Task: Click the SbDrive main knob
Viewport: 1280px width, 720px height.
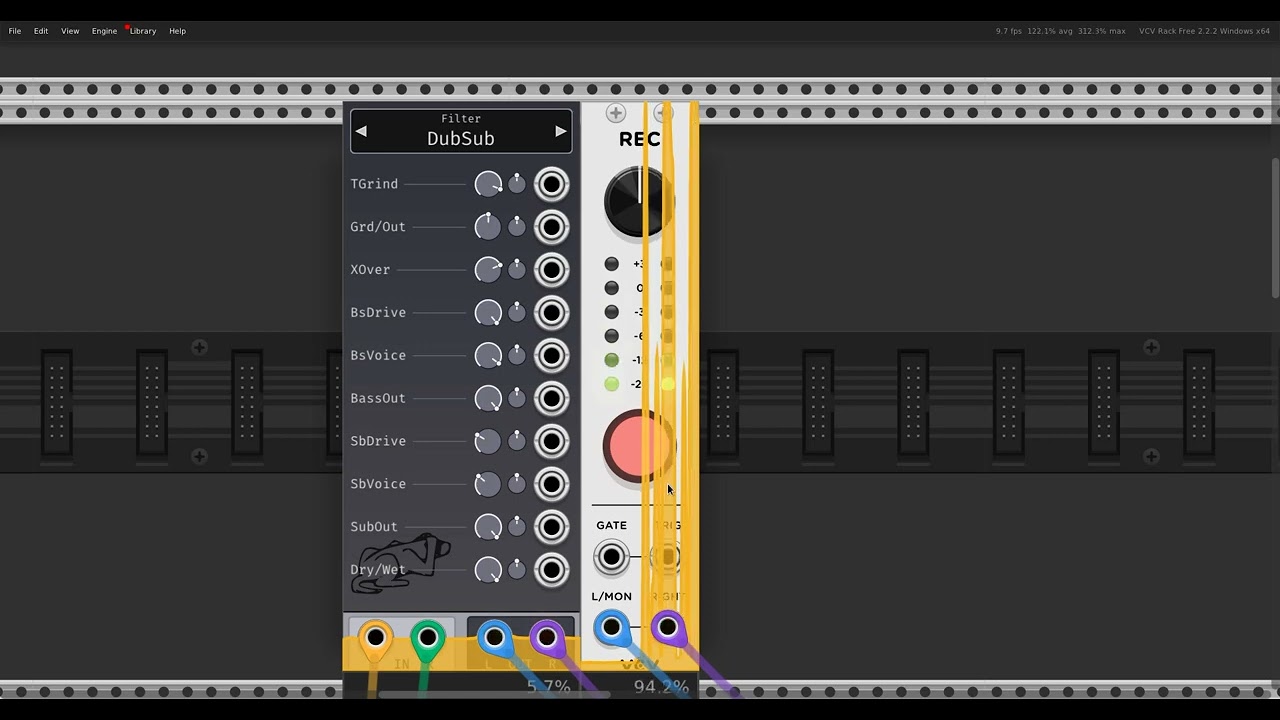Action: tap(488, 441)
